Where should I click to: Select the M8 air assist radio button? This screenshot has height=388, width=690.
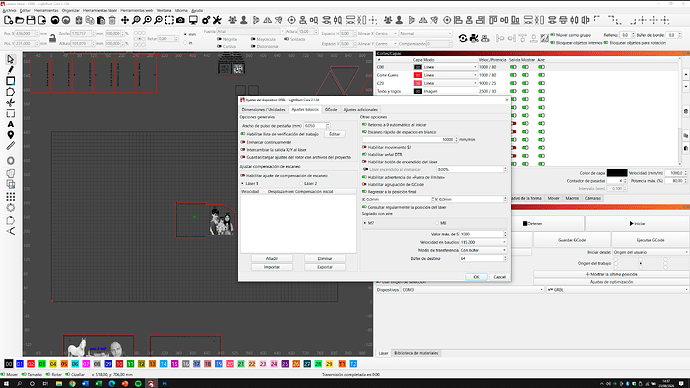tap(437, 223)
